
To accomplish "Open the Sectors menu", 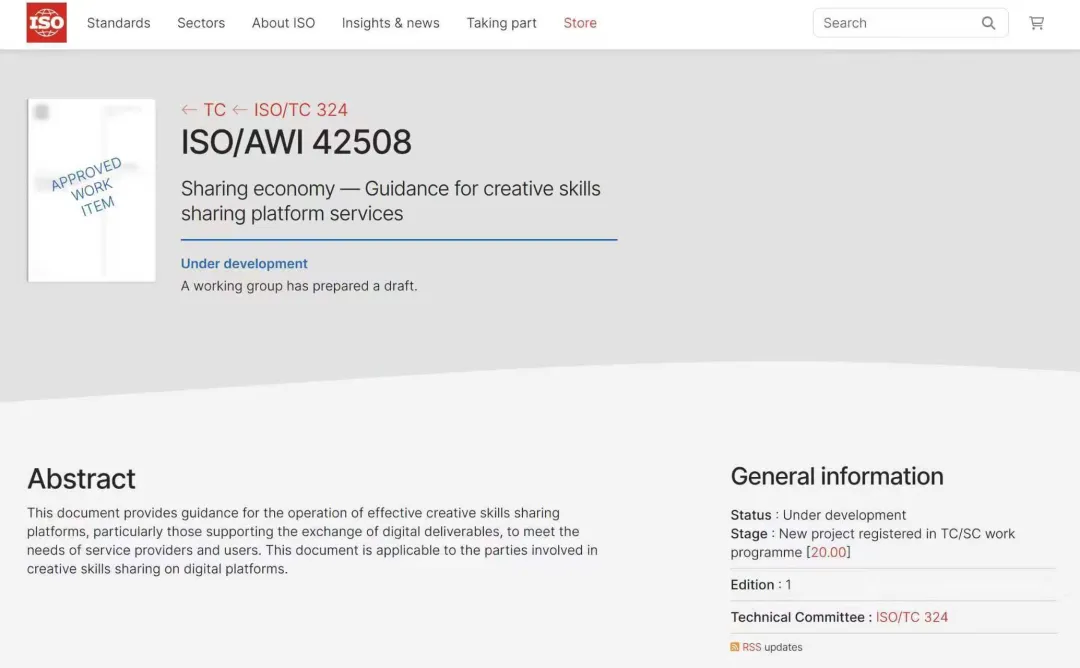I will (201, 23).
